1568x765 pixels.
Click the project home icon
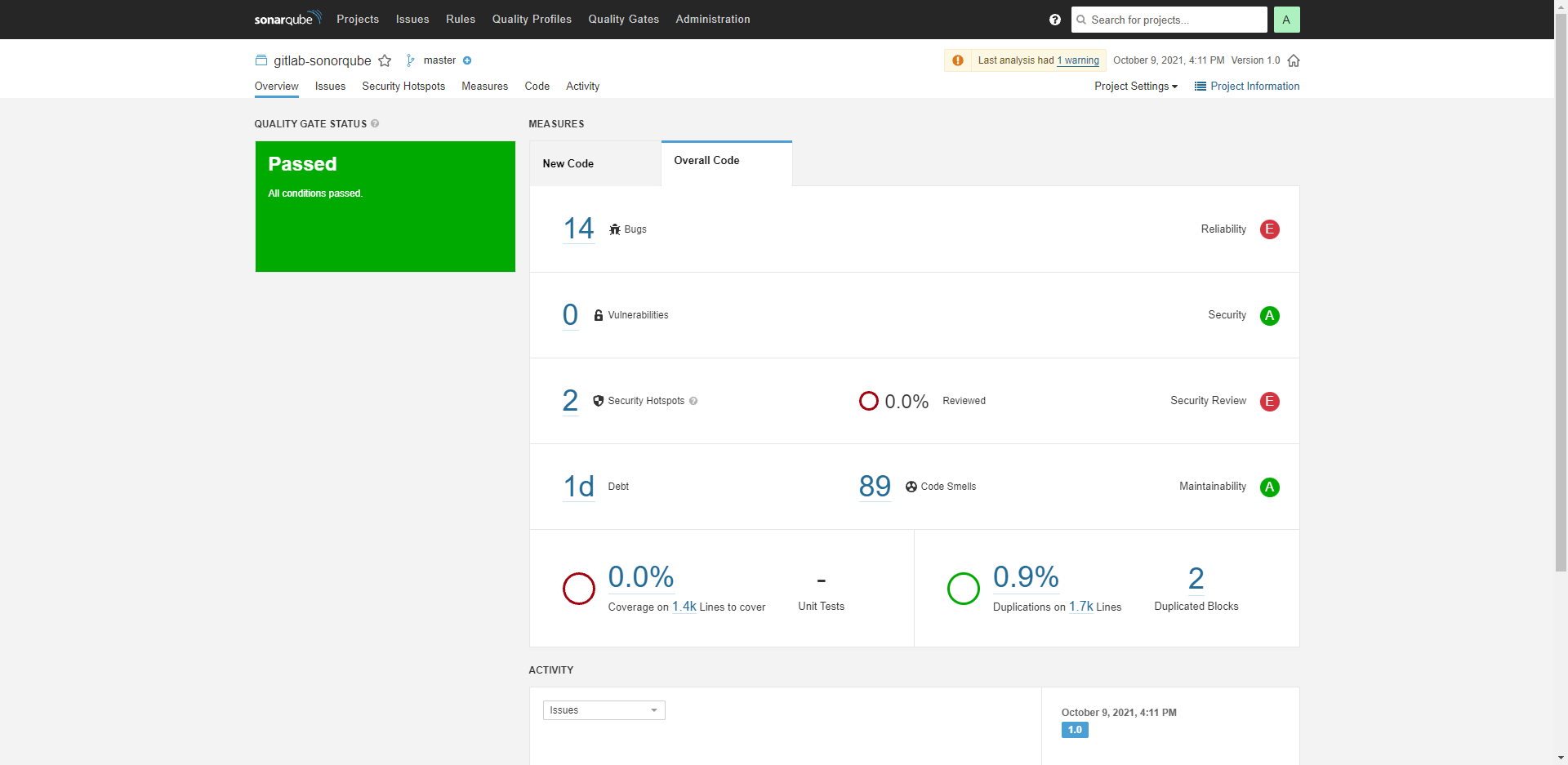[x=1294, y=61]
